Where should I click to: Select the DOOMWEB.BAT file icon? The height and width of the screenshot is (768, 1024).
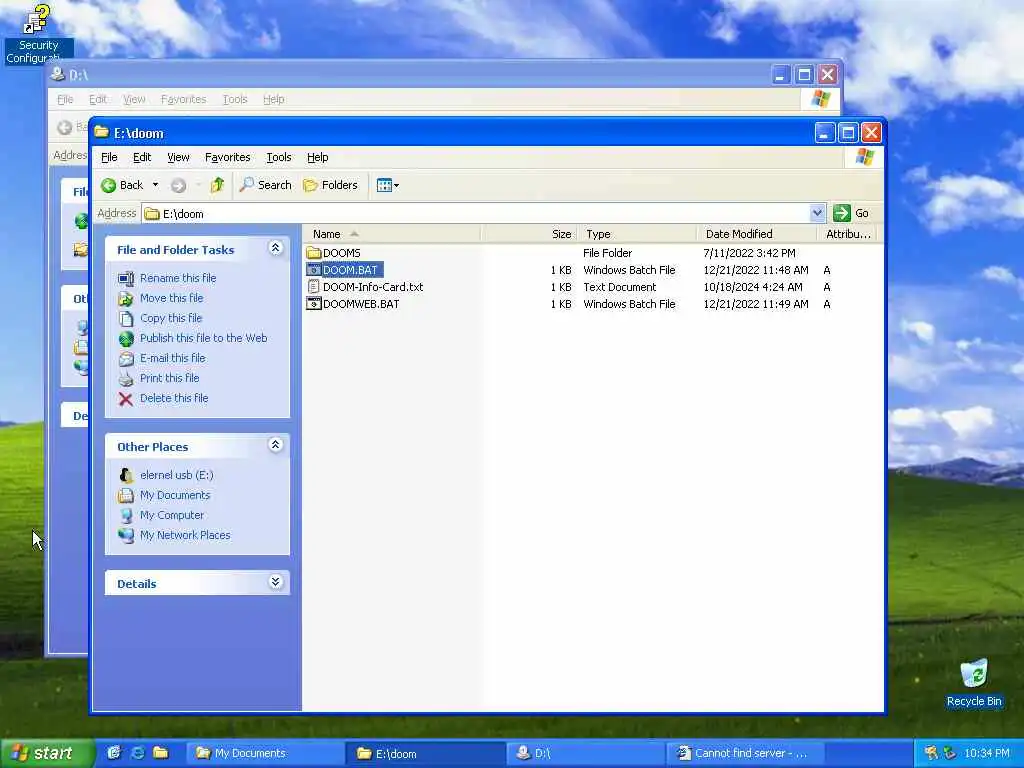click(x=313, y=304)
